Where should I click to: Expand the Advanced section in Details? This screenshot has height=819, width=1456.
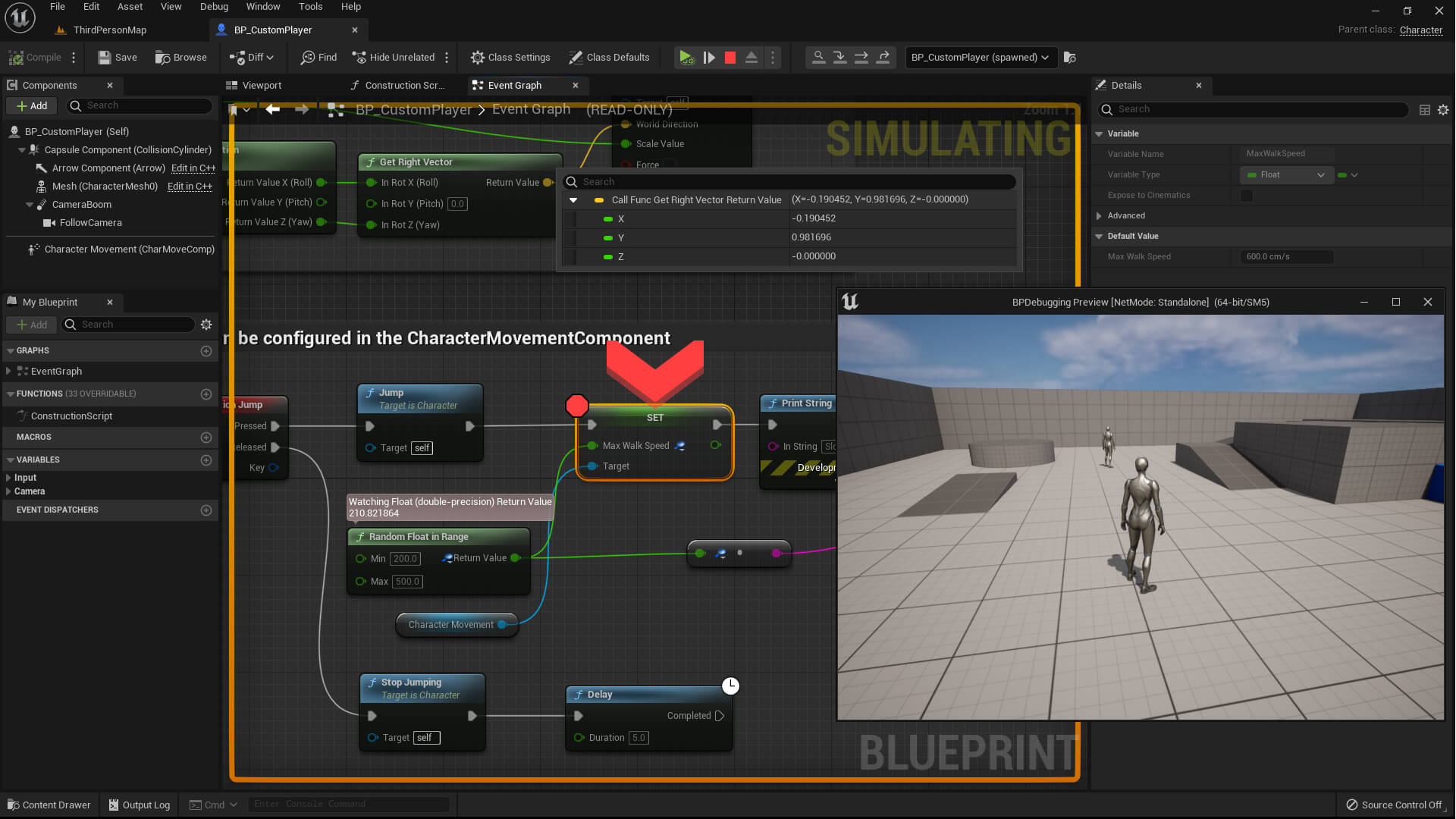1099,216
